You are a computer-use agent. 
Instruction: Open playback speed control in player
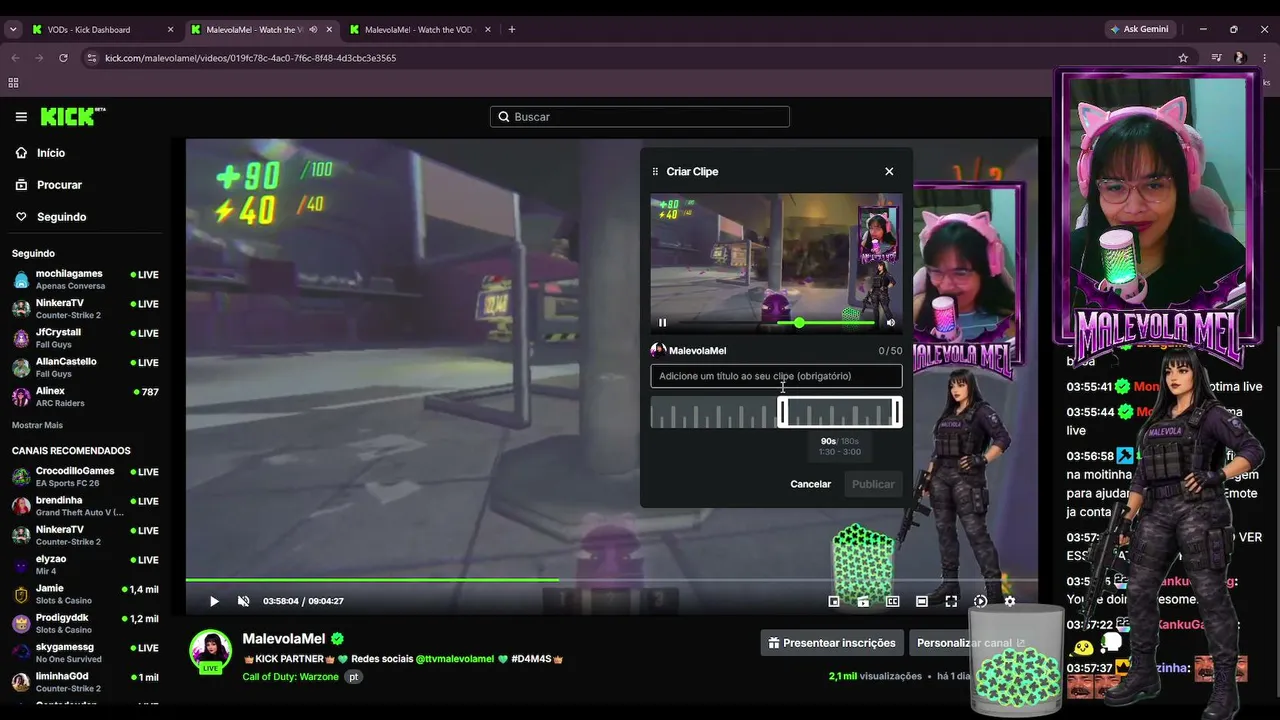(x=980, y=601)
